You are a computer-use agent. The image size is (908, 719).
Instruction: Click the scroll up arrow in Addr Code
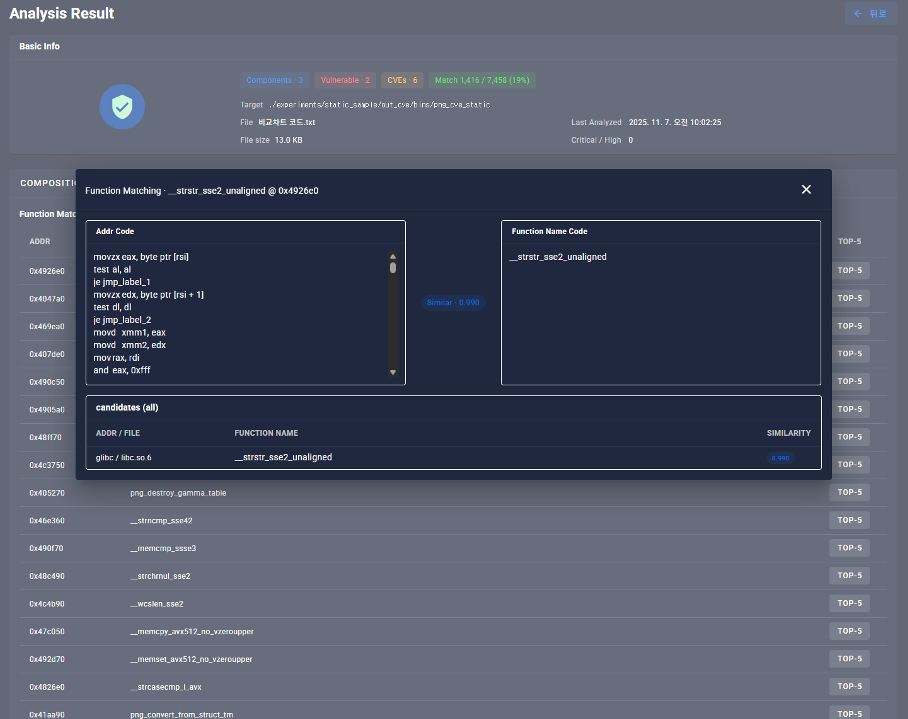(x=393, y=256)
